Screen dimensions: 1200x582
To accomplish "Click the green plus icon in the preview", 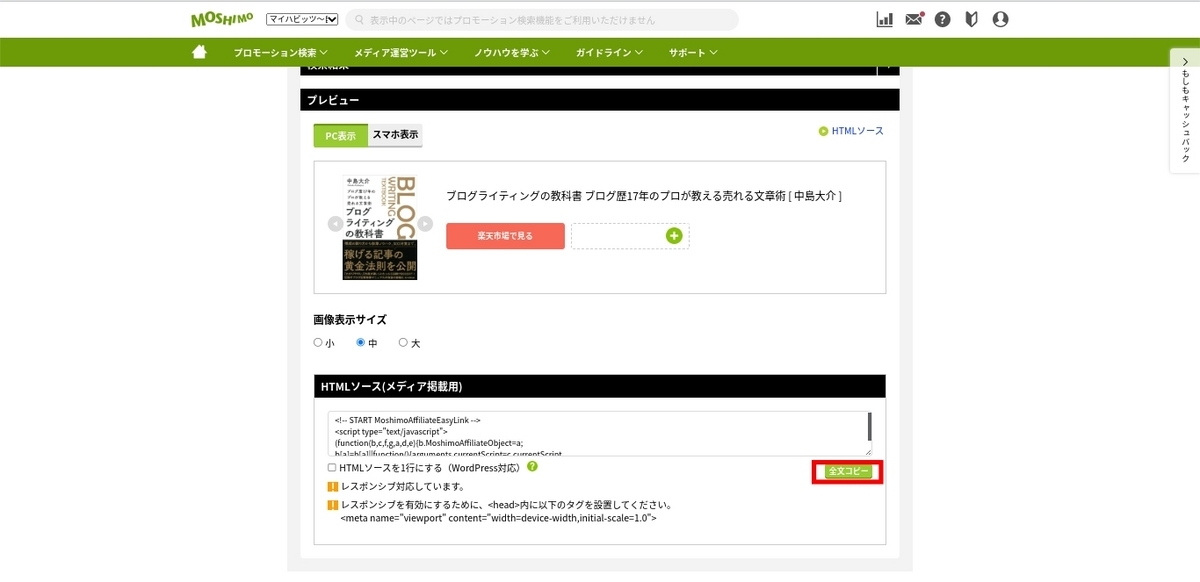I will pyautogui.click(x=676, y=235).
